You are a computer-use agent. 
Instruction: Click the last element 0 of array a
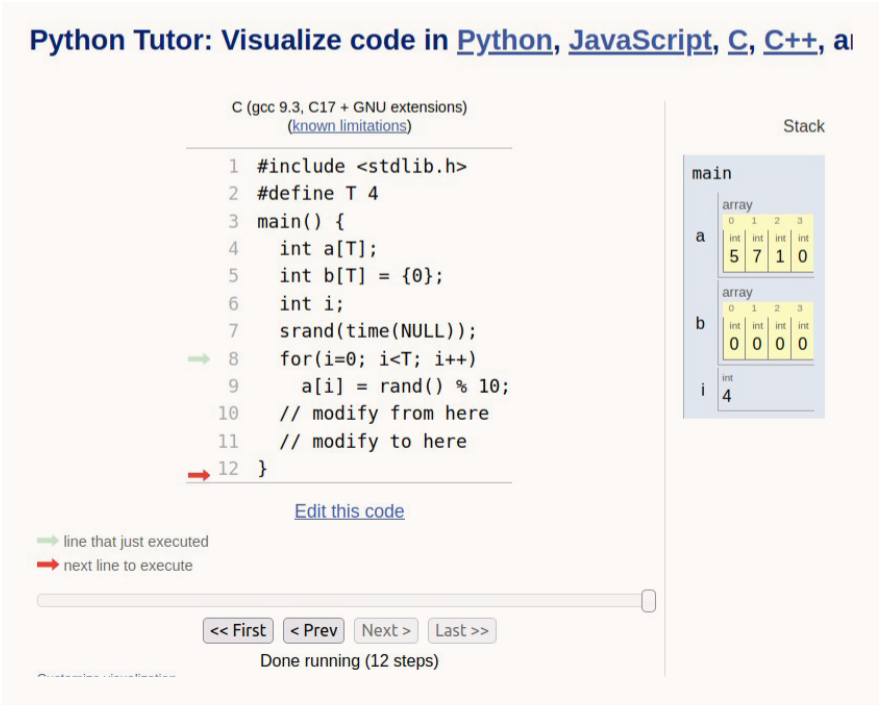(x=803, y=256)
